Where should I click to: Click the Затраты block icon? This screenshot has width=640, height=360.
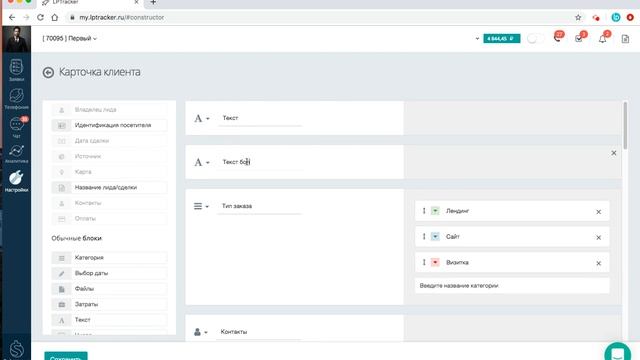62,304
